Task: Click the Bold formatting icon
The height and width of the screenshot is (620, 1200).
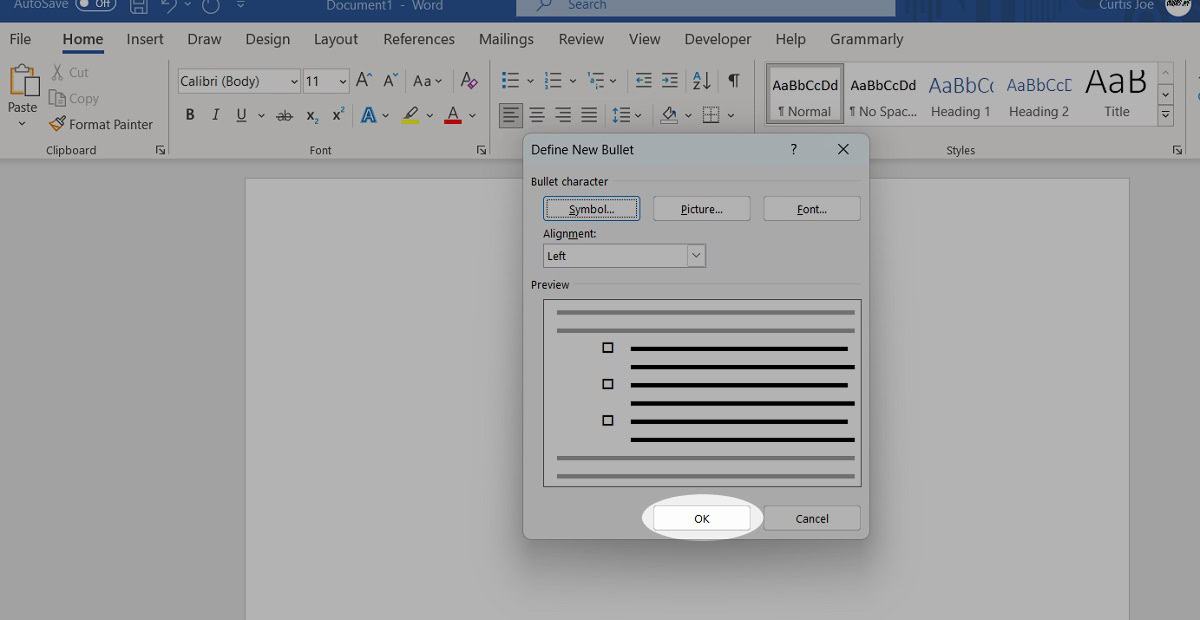Action: point(190,115)
